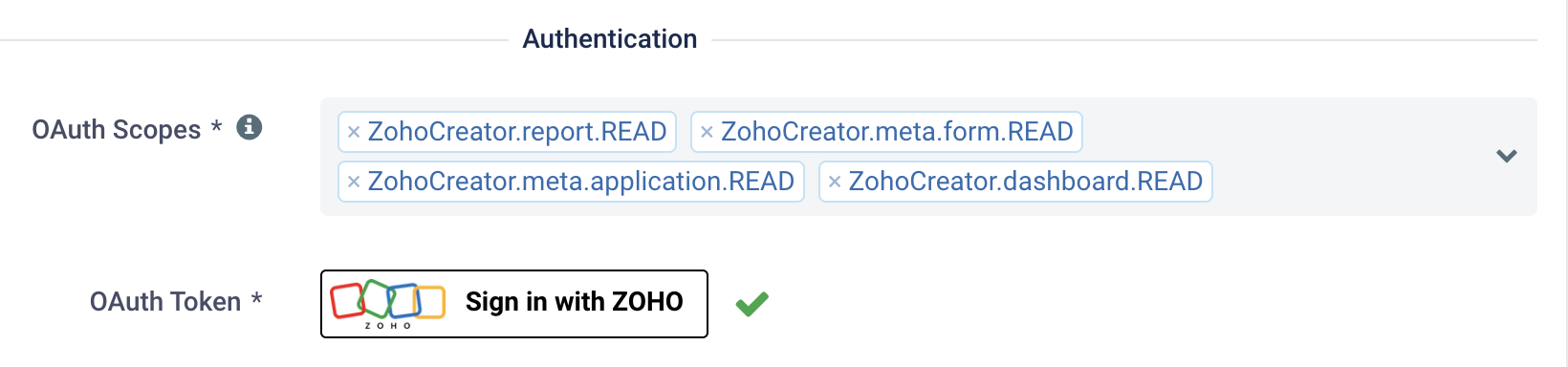Select the ZohoCreator.meta.form.READ tag label

click(897, 132)
